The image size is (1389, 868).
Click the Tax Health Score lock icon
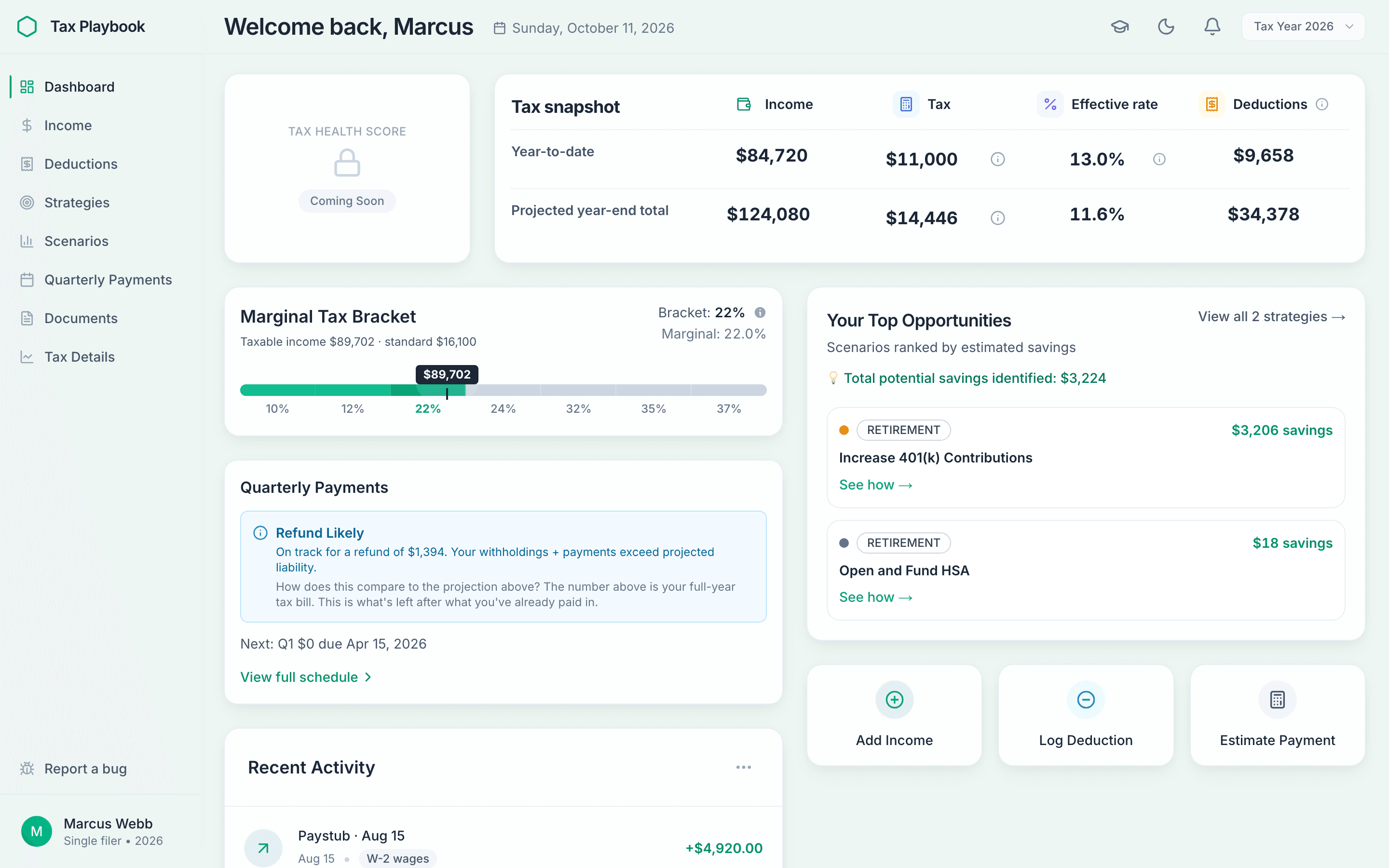pyautogui.click(x=347, y=163)
